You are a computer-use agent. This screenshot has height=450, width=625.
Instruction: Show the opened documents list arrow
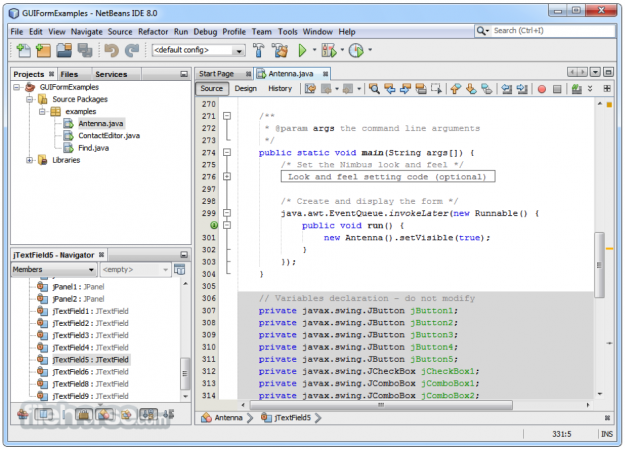pyautogui.click(x=595, y=73)
